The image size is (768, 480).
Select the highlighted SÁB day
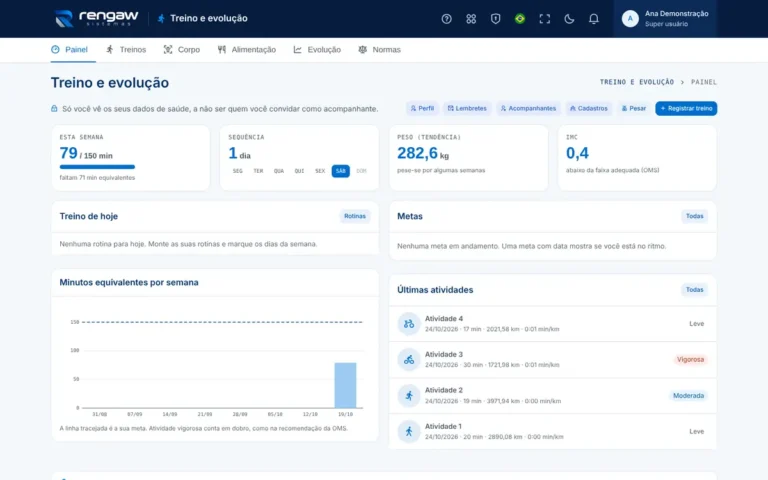(340, 171)
